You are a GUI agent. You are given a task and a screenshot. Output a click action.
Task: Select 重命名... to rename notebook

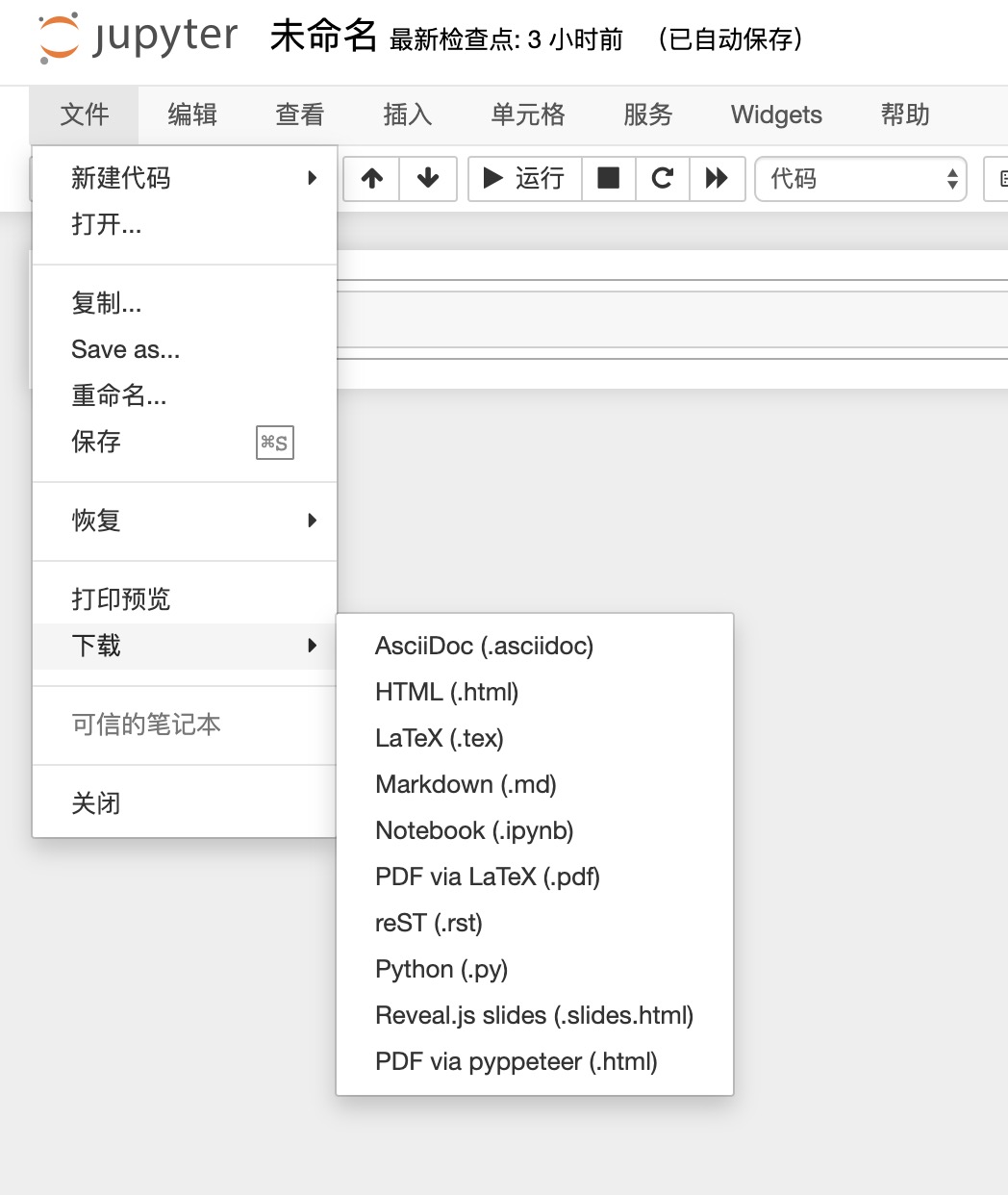click(x=185, y=395)
